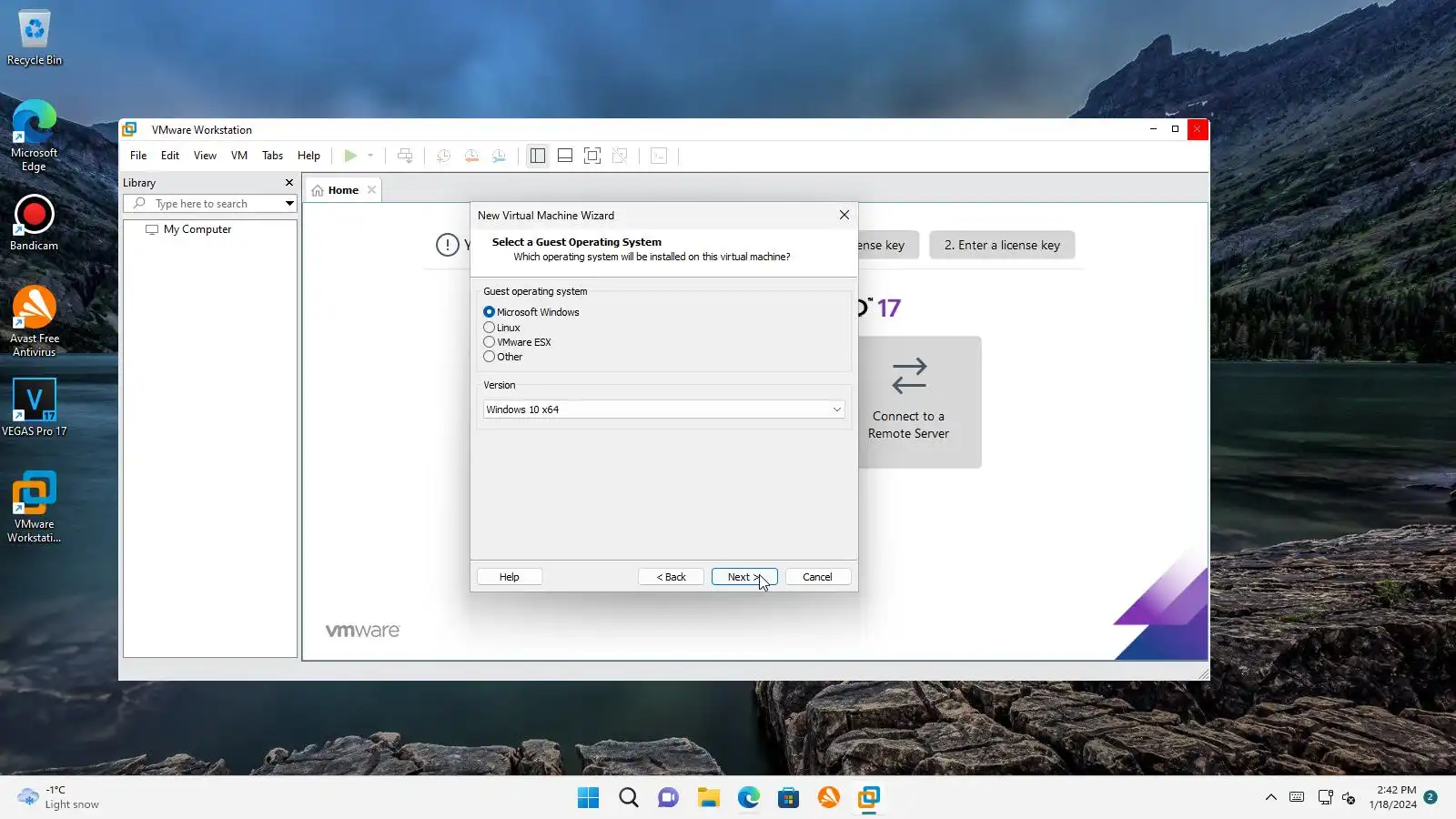Click Avast Free Antivirus desktop shortcut
1456x819 pixels.
tap(35, 320)
